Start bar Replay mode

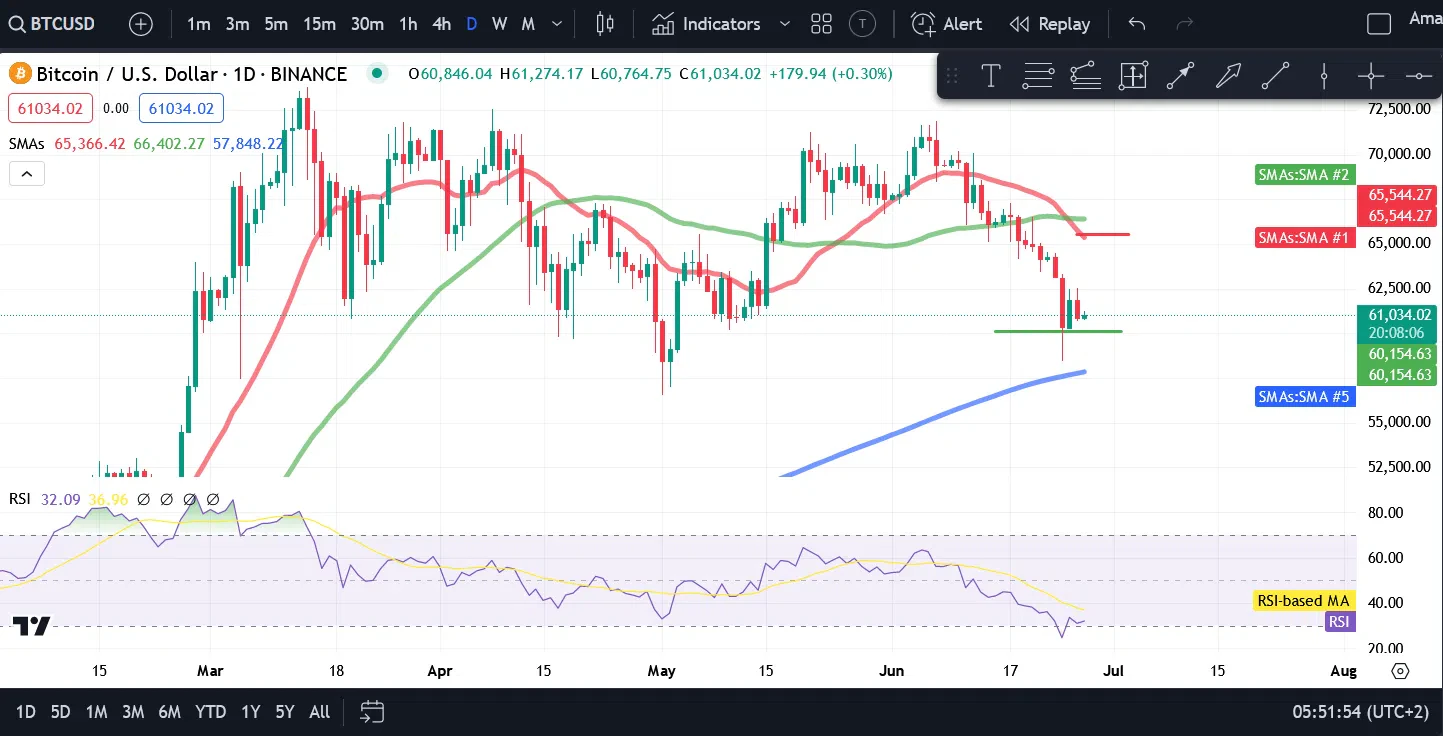click(x=1049, y=24)
